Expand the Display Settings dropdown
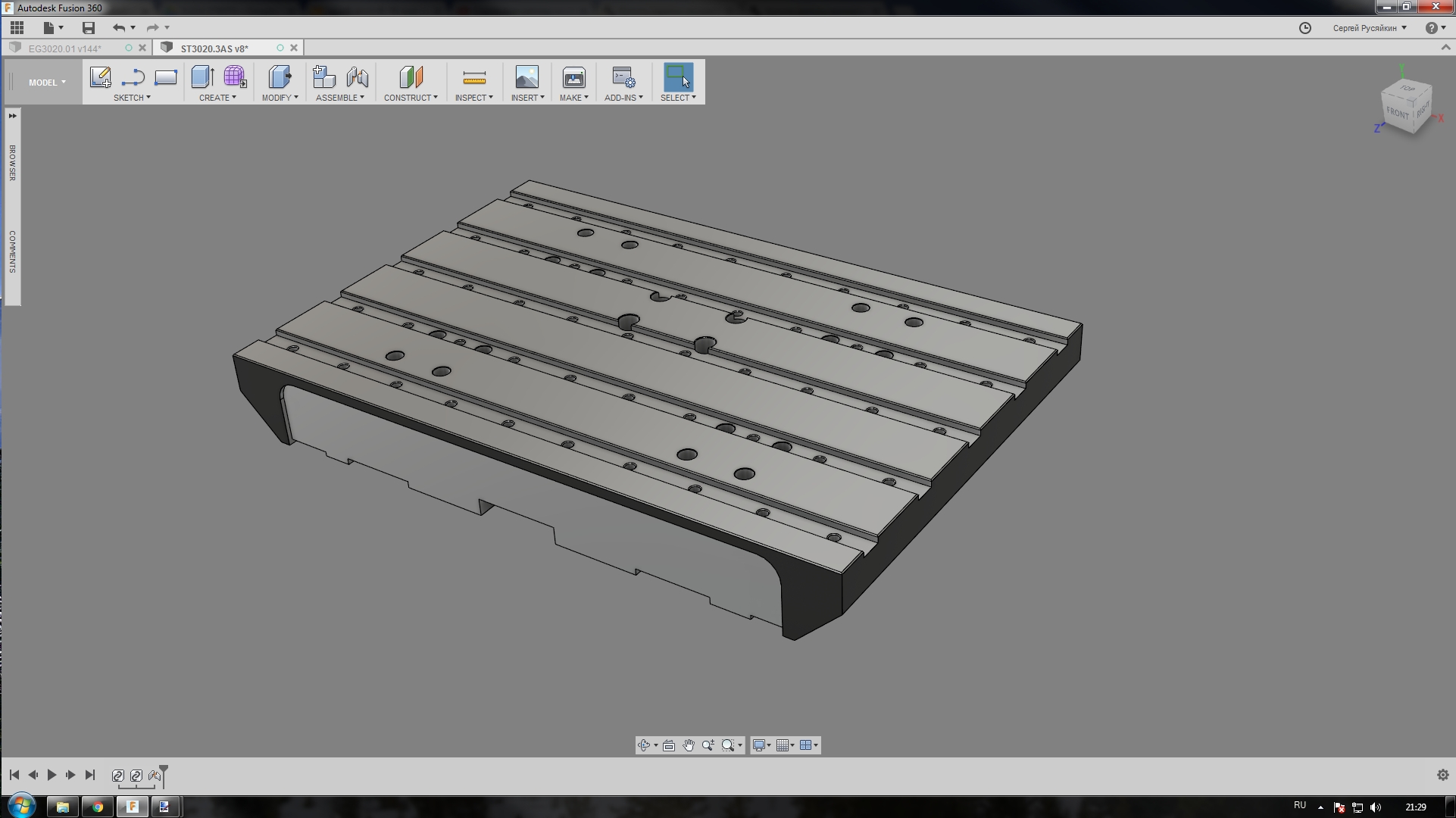Image resolution: width=1456 pixels, height=818 pixels. (761, 745)
